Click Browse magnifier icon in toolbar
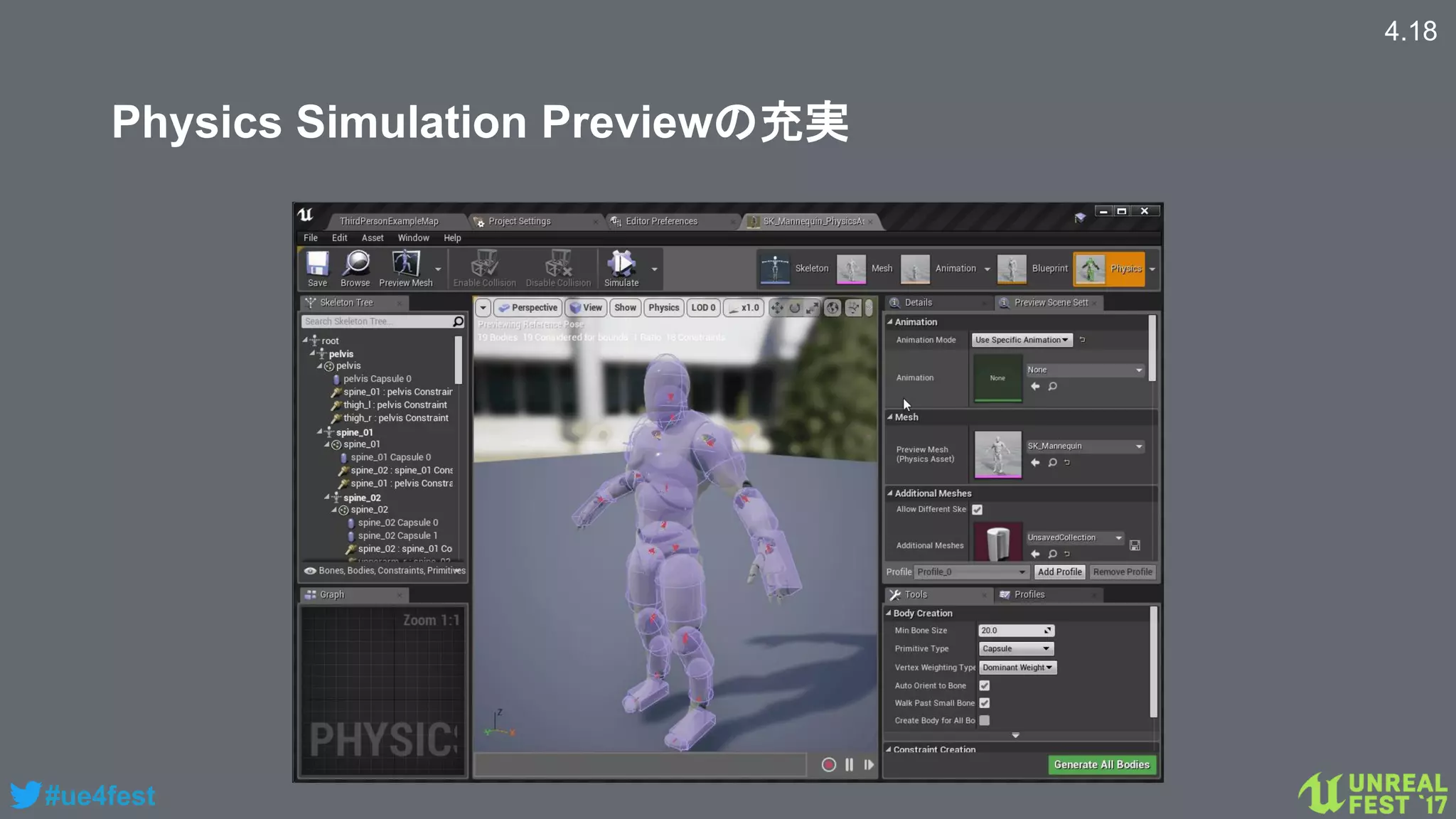 click(355, 263)
